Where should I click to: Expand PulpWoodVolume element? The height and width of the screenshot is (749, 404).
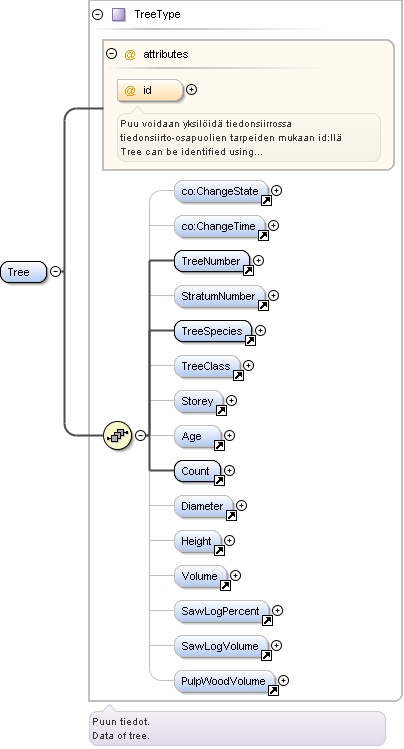point(283,680)
